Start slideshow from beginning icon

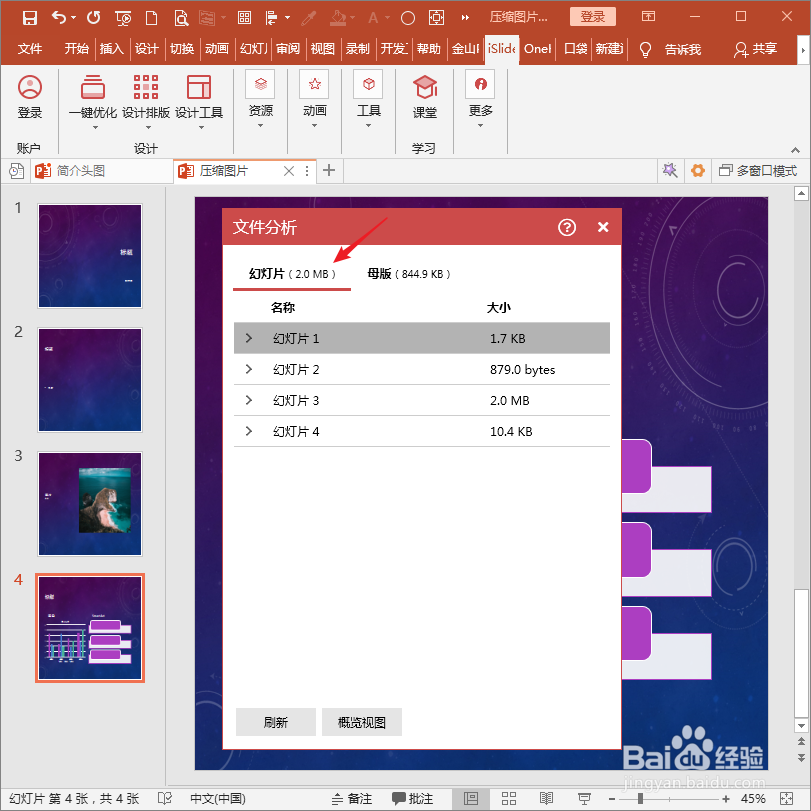123,19
